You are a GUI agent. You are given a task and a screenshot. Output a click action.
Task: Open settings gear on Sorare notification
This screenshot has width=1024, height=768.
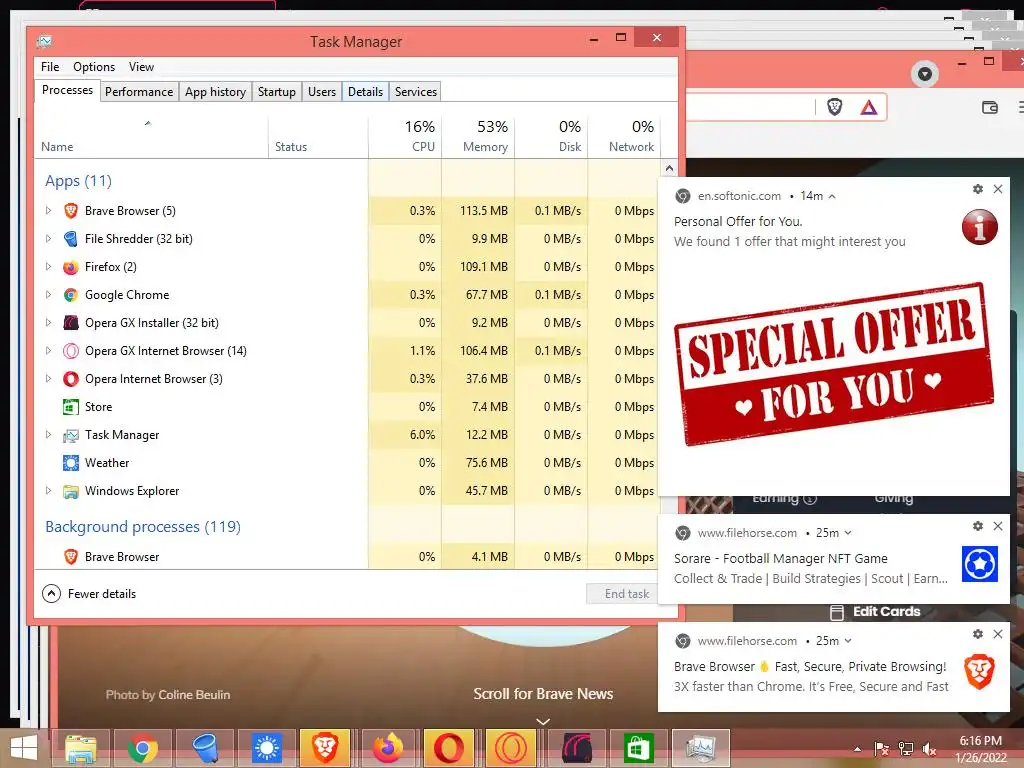[x=978, y=526]
